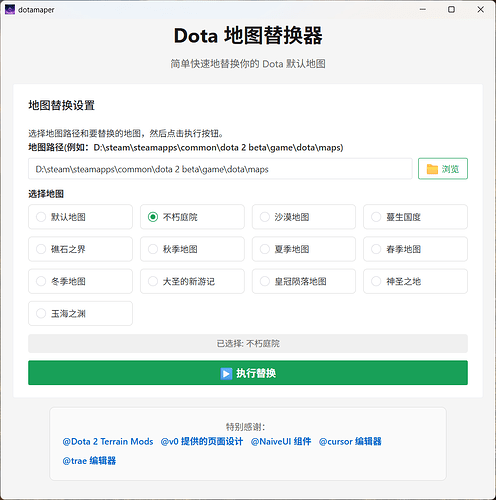
Task: Open the @trae 编辑器 link
Action: click(x=89, y=461)
